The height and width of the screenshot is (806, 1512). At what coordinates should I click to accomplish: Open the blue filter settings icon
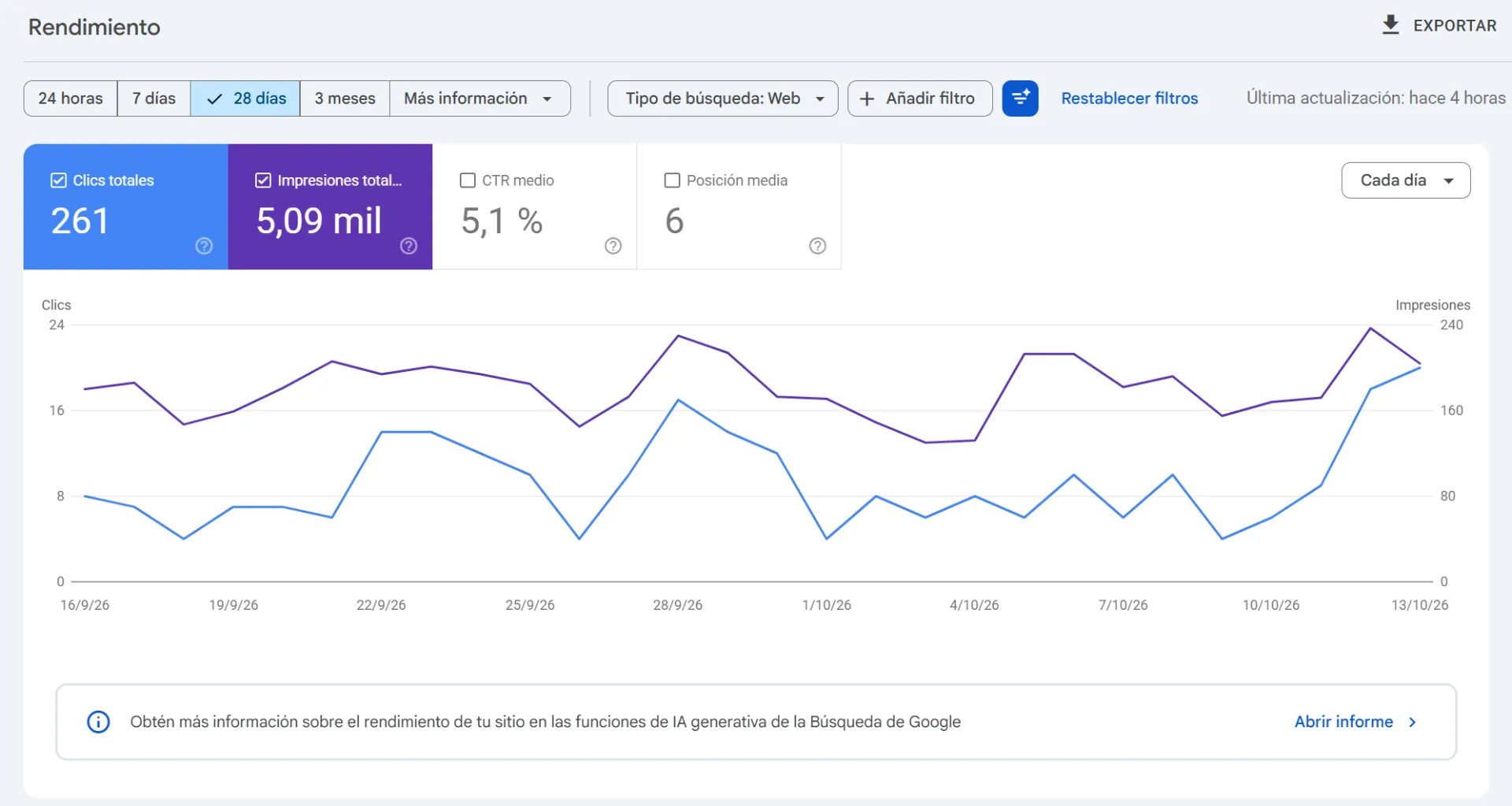1020,98
